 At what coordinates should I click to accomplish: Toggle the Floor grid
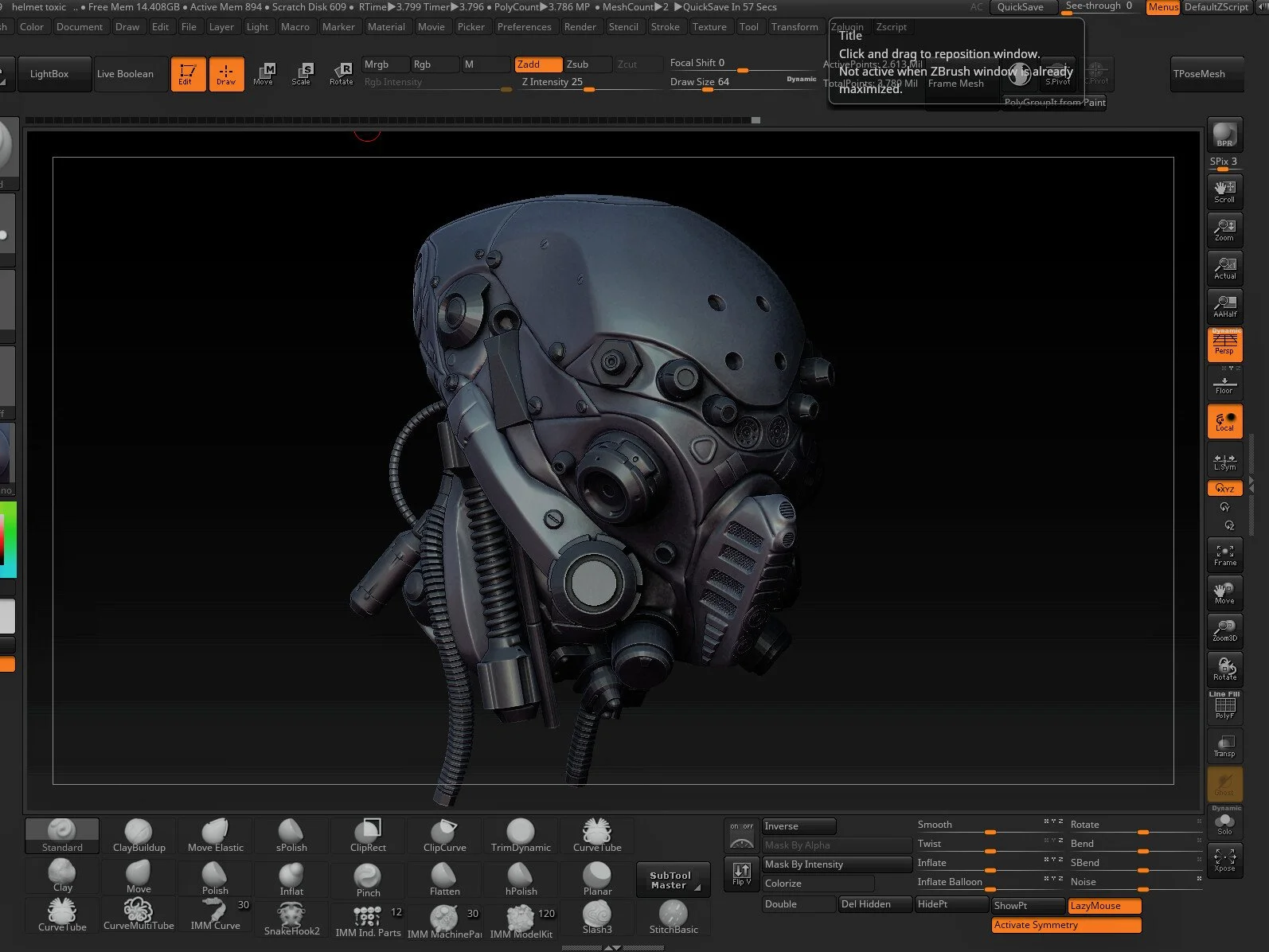coord(1224,382)
